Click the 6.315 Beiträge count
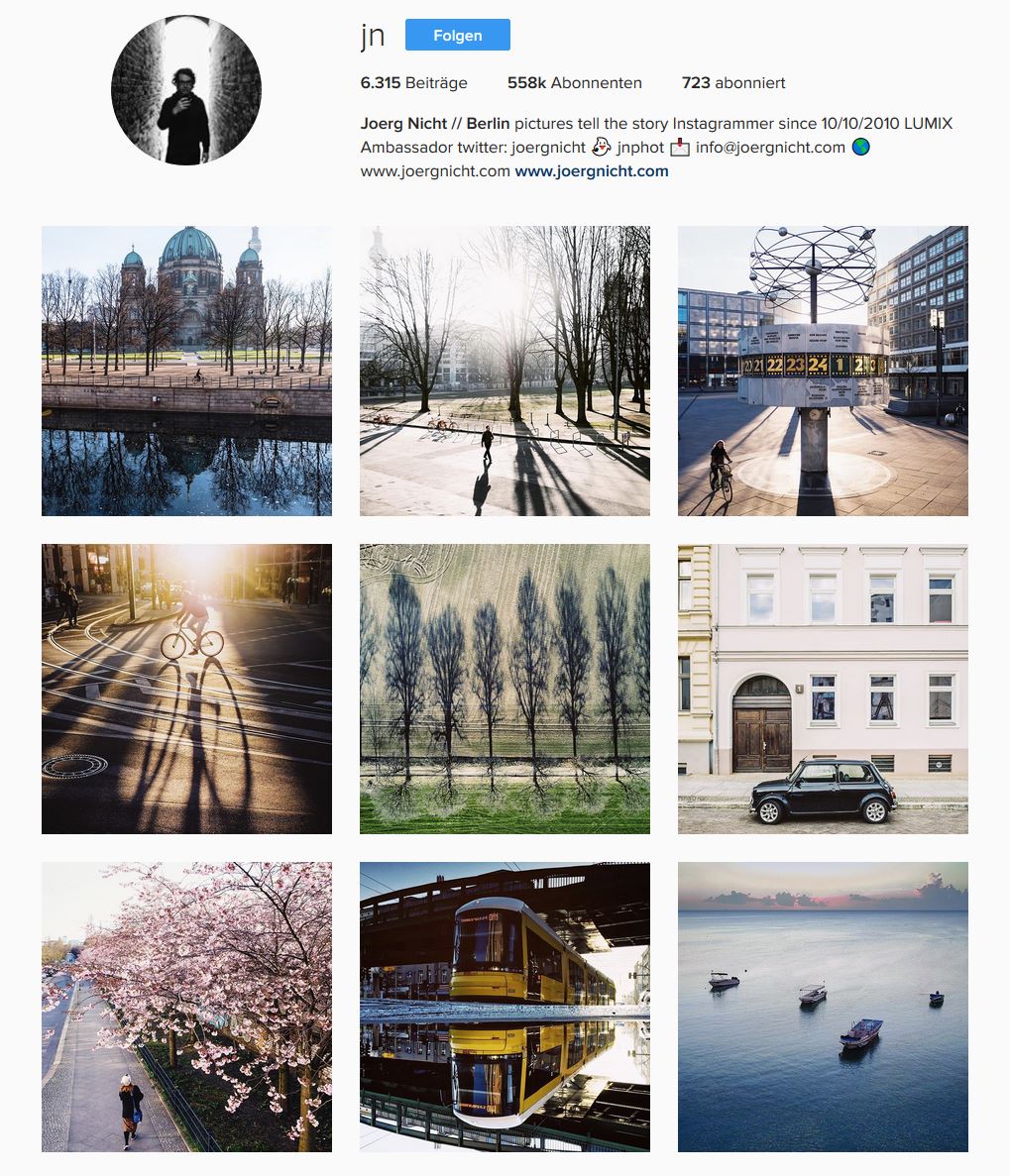The width and height of the screenshot is (1010, 1176). pyautogui.click(x=413, y=82)
